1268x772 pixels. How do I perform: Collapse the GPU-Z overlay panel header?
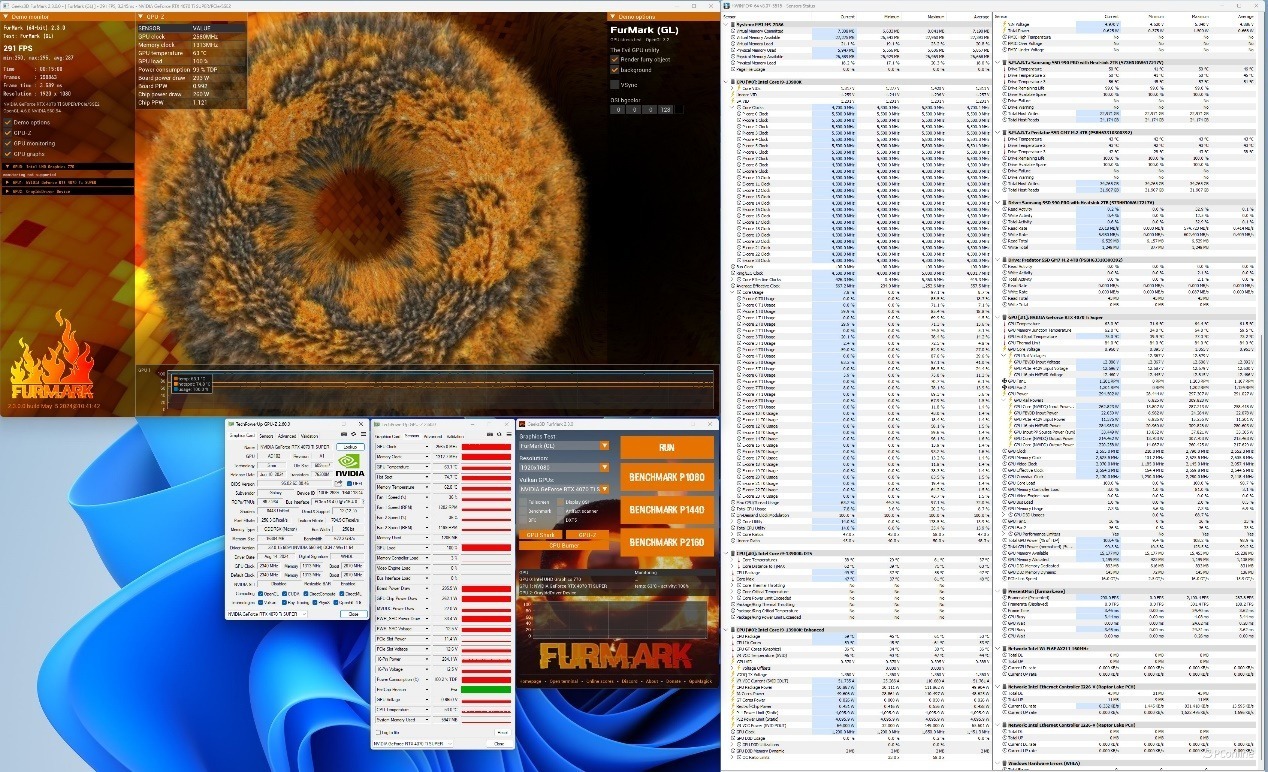click(x=140, y=18)
